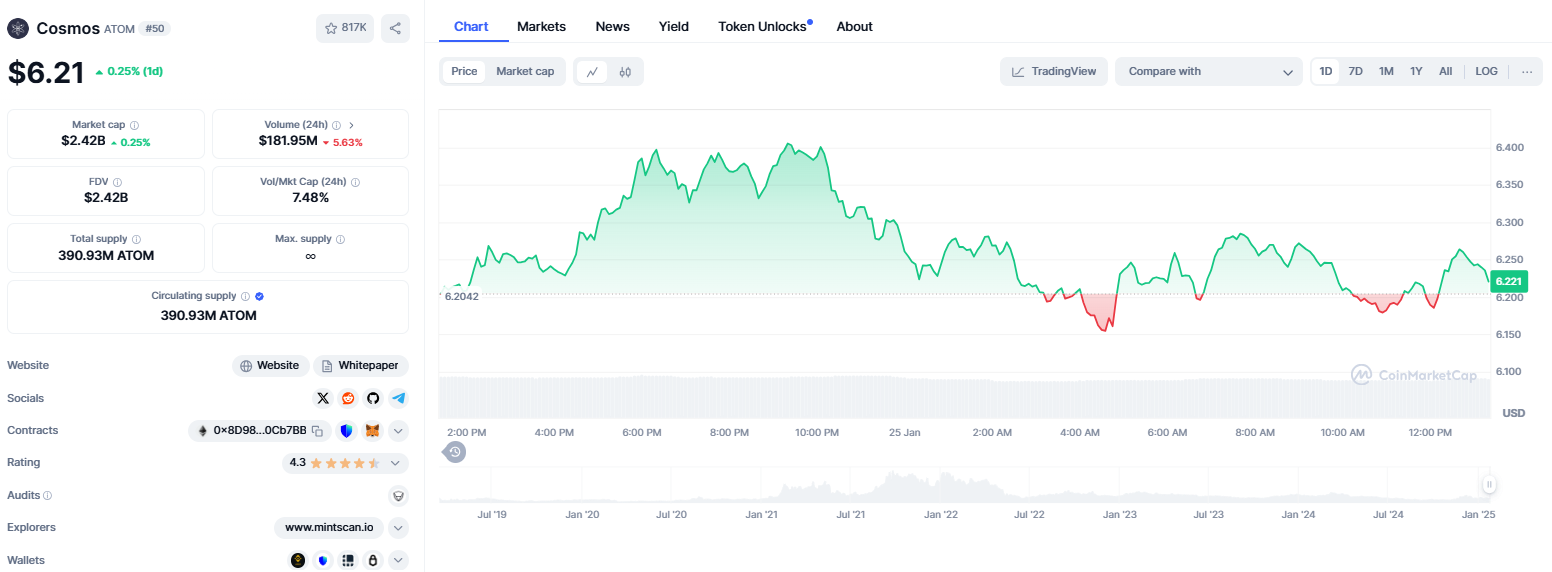The image size is (1552, 572).
Task: Add Cosmos to watchlist via star button
Action: (x=345, y=28)
